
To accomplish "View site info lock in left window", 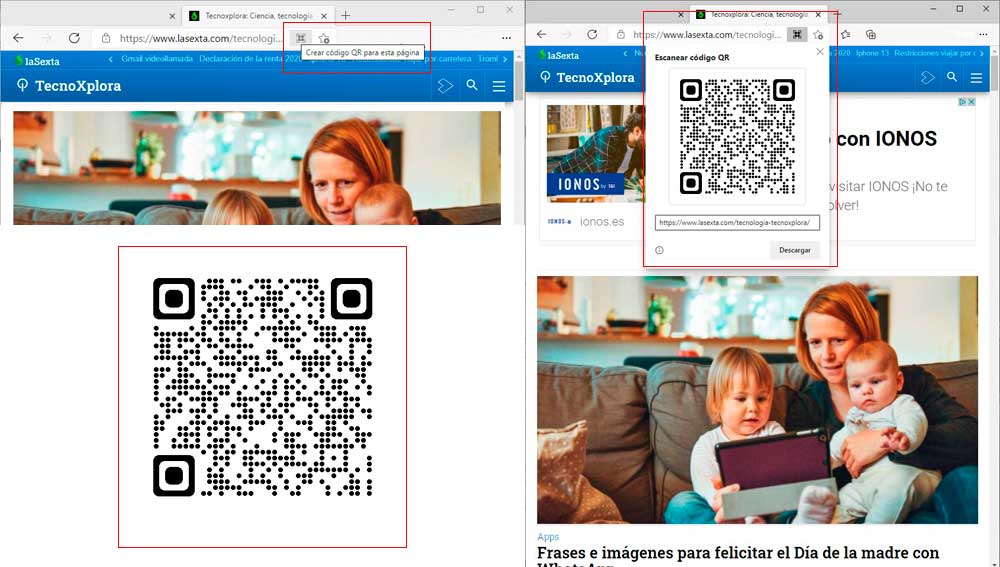I will (107, 38).
